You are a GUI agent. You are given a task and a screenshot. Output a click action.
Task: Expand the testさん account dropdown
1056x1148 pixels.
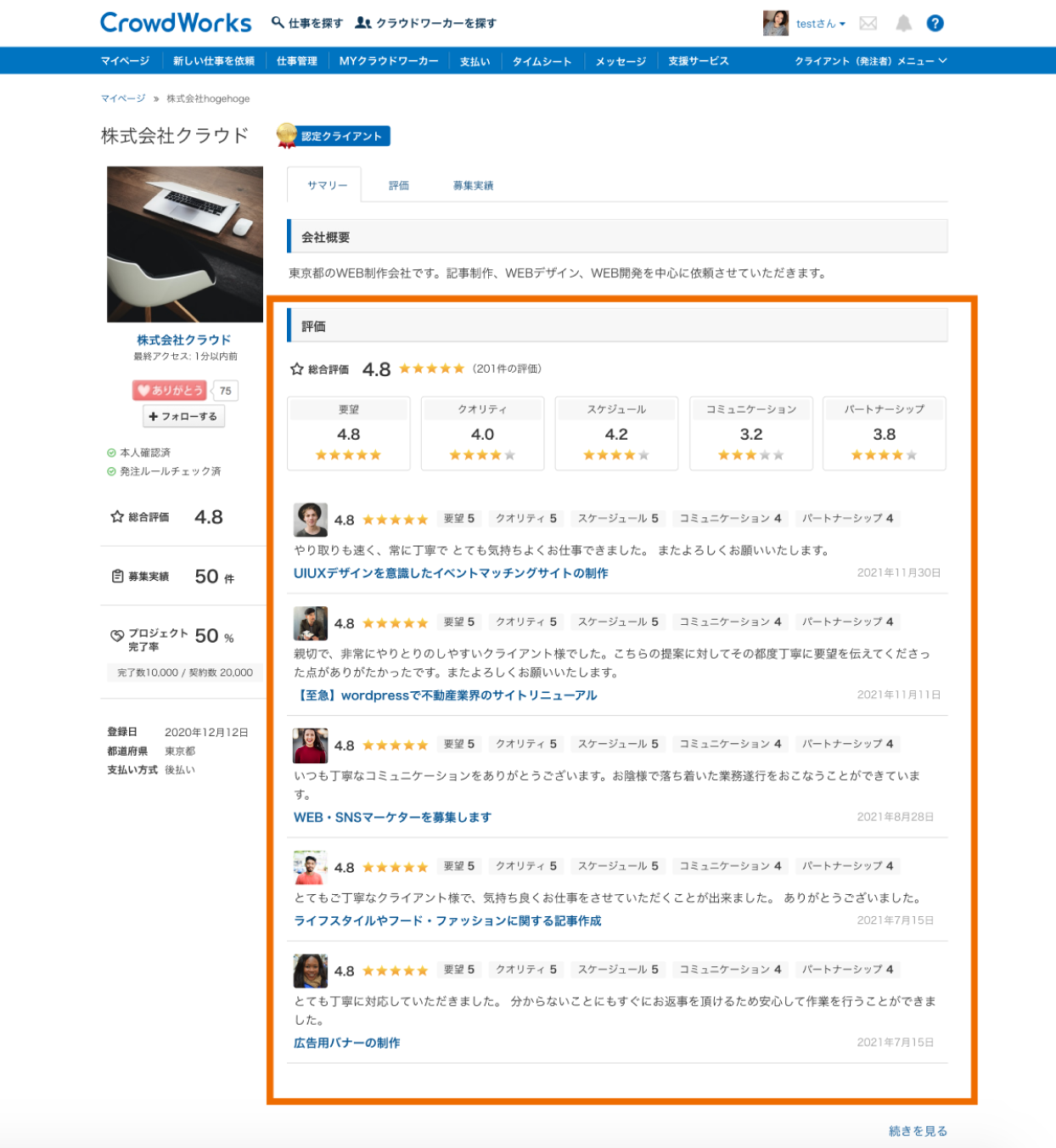[821, 24]
